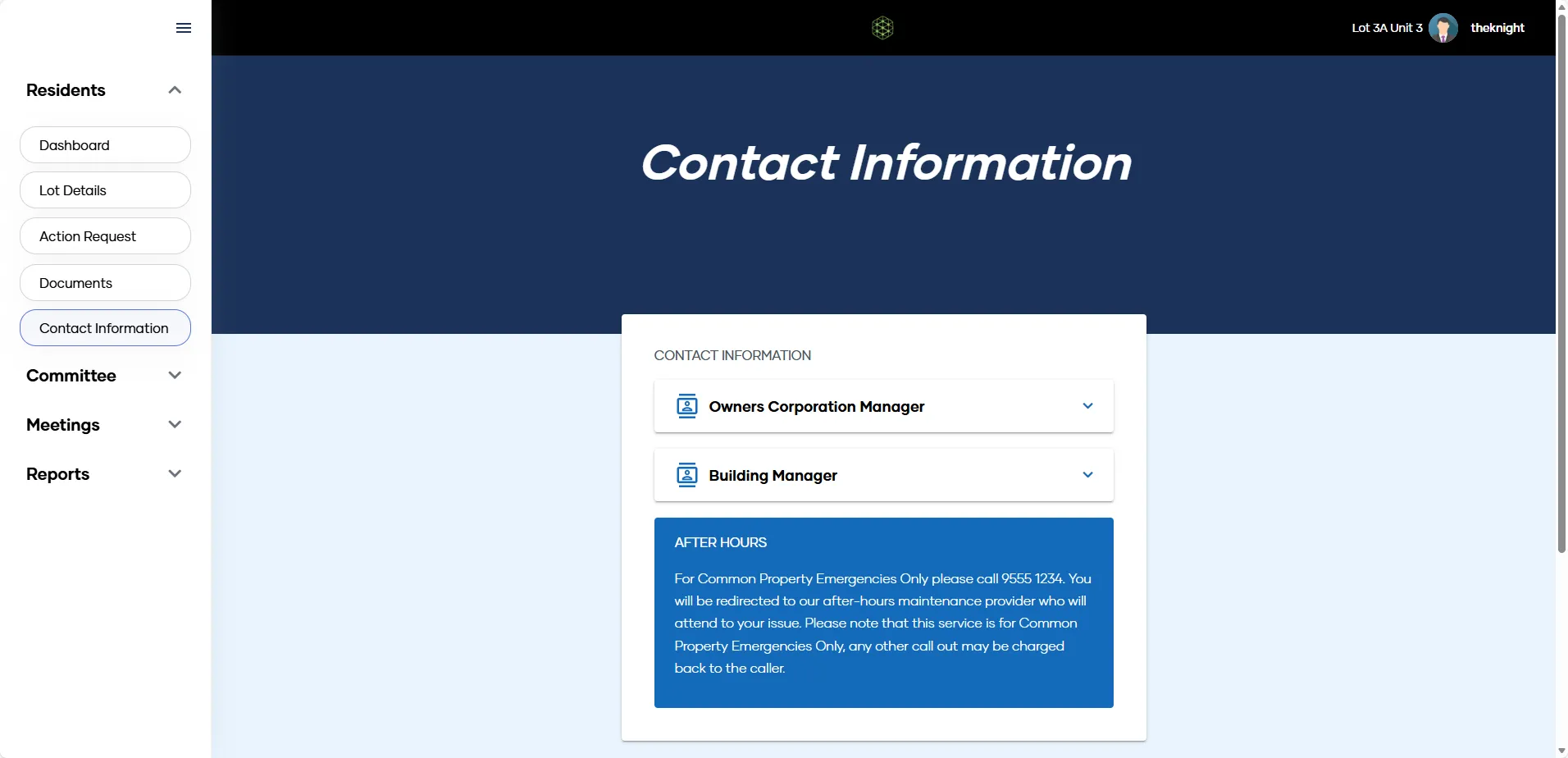Click the Meetings heading

[x=63, y=425]
